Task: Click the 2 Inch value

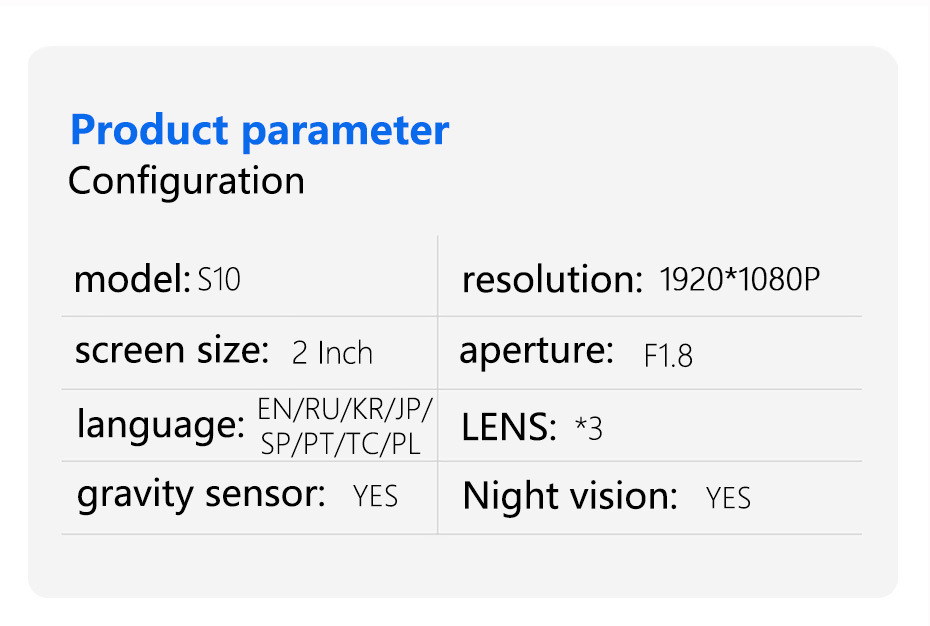Action: click(332, 353)
